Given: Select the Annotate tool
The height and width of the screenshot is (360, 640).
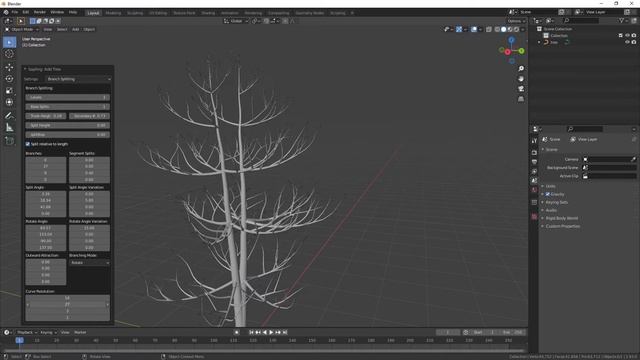Looking at the screenshot, I should (x=9, y=116).
